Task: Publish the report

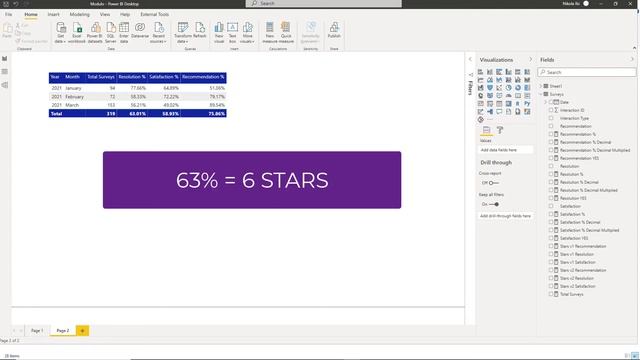Action: coord(334,31)
